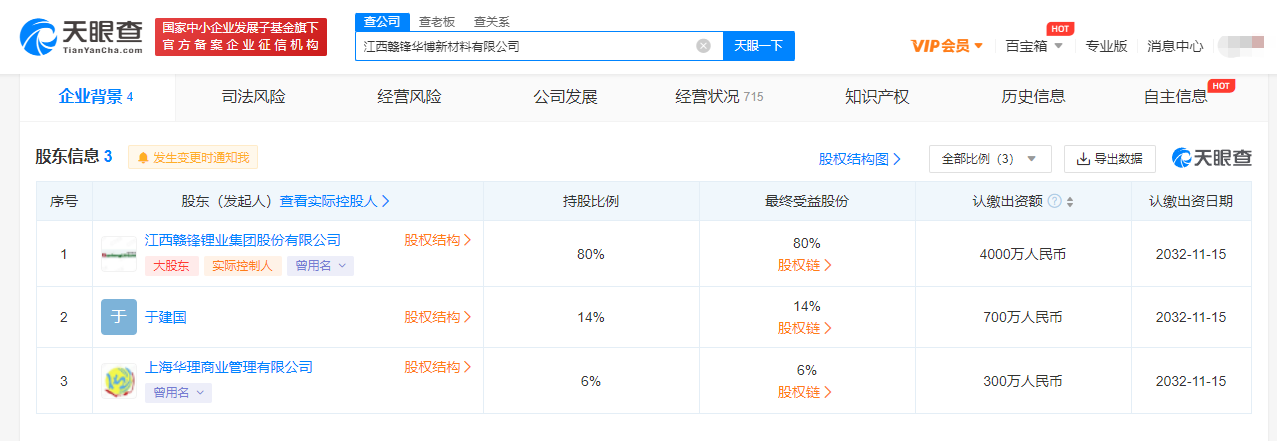Screen dimensions: 1277x441
Task: Click the 导出数据 export button
Action: tap(1110, 159)
